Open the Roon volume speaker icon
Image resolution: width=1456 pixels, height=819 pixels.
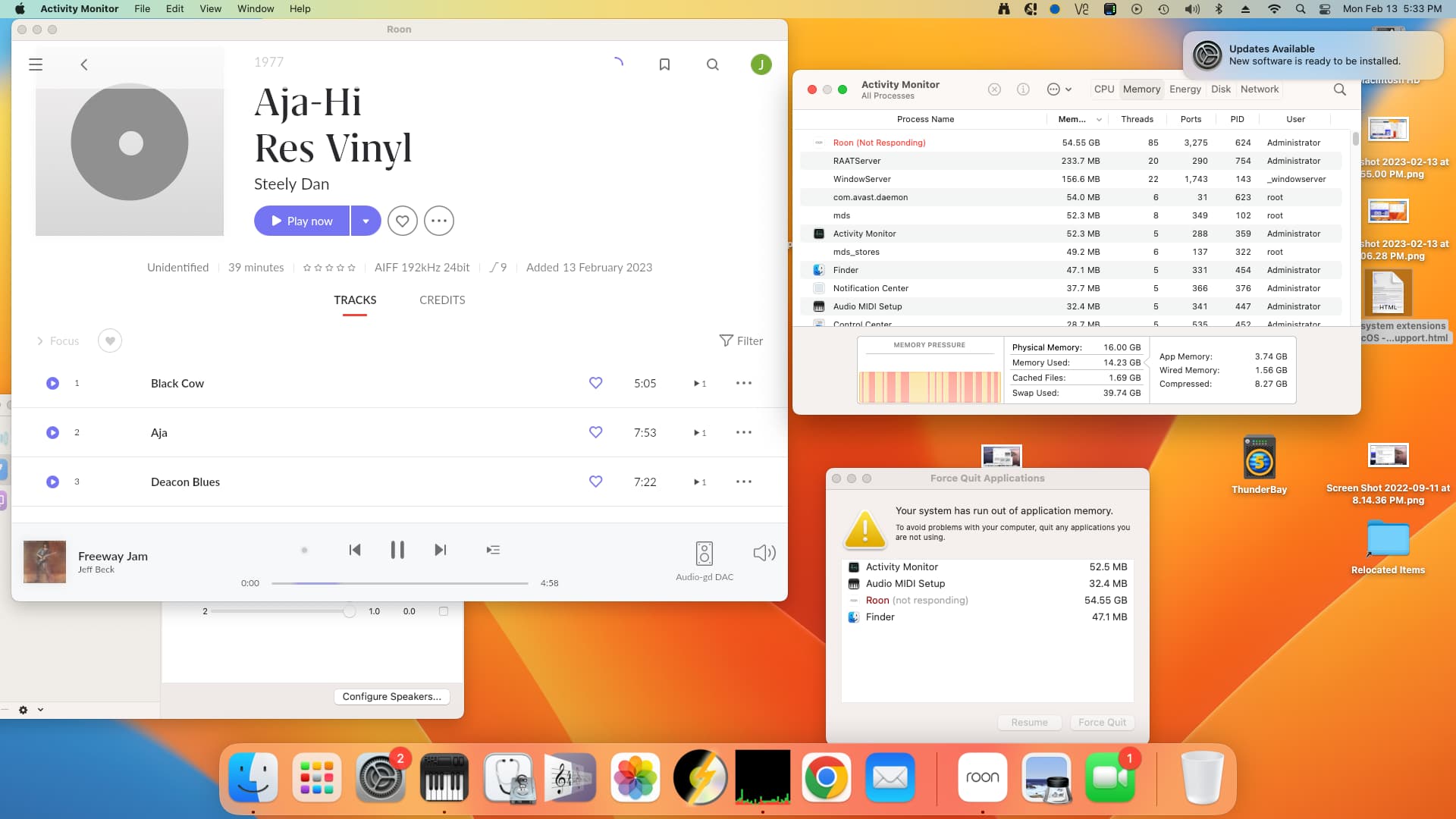click(x=764, y=553)
